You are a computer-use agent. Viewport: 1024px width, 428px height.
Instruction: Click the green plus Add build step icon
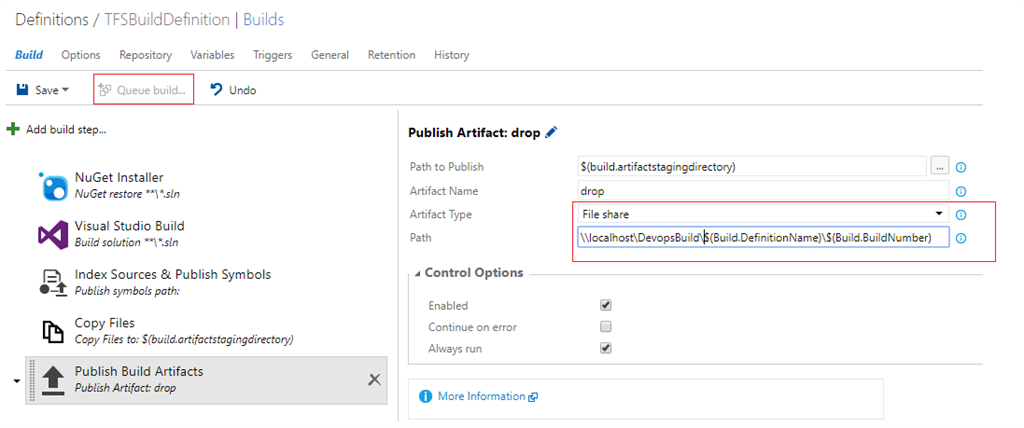13,129
